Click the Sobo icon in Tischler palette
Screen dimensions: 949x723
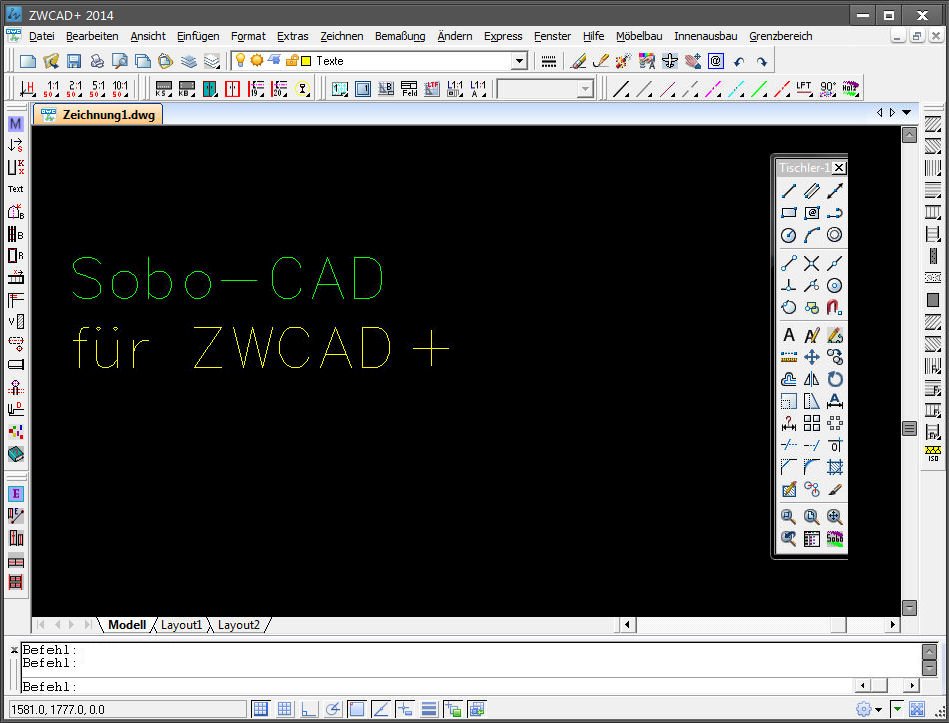pos(835,538)
